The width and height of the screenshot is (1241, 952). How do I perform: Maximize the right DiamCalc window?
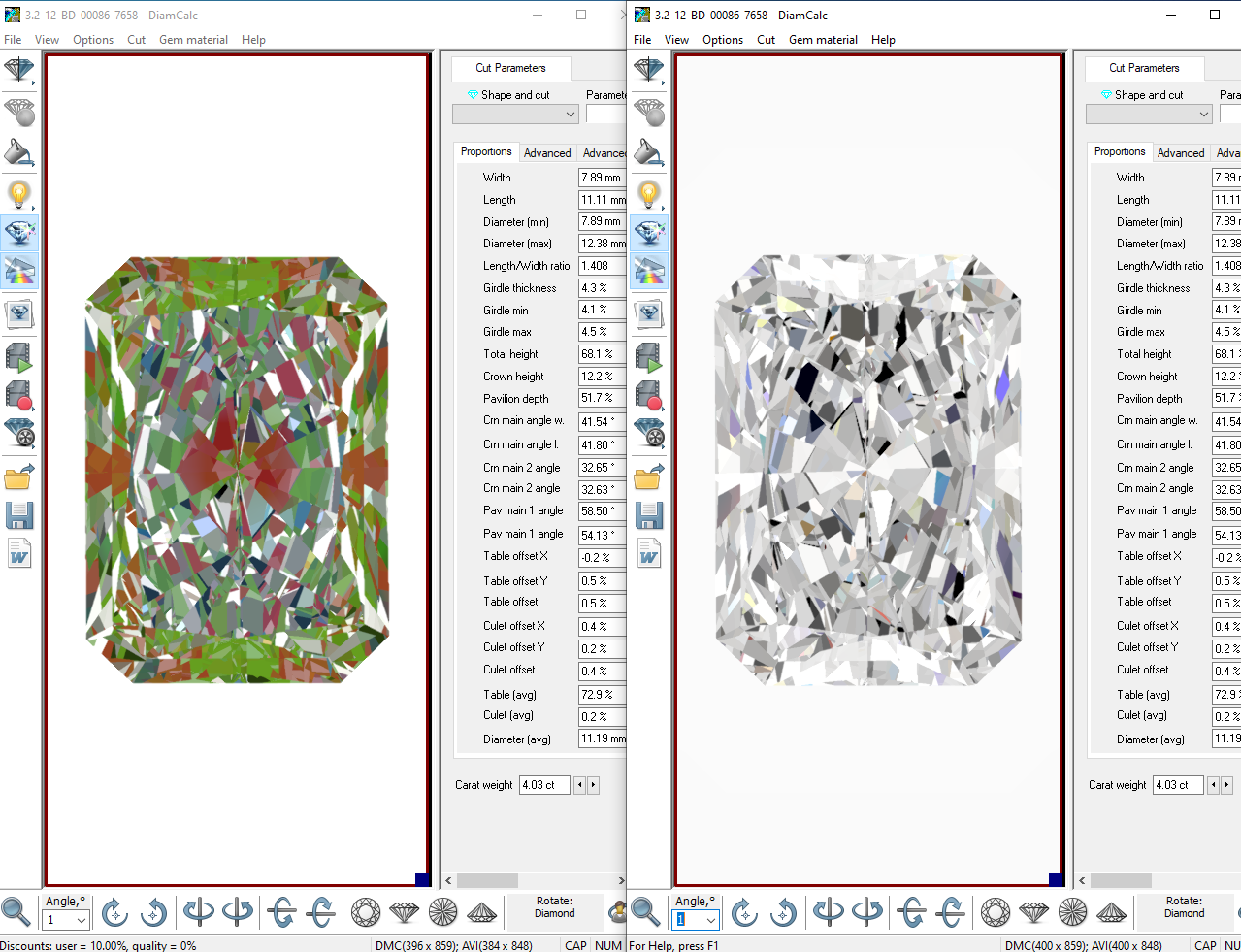pyautogui.click(x=1214, y=15)
